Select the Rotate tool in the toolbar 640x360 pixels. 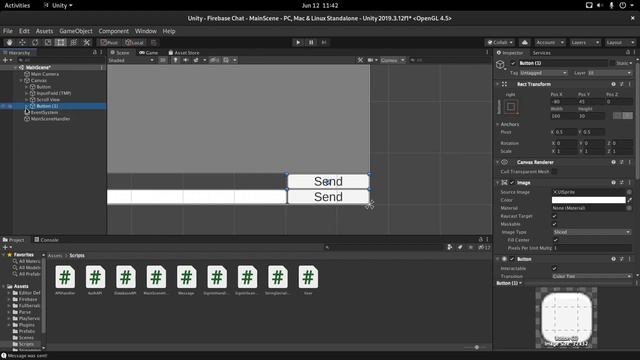(x=35, y=42)
